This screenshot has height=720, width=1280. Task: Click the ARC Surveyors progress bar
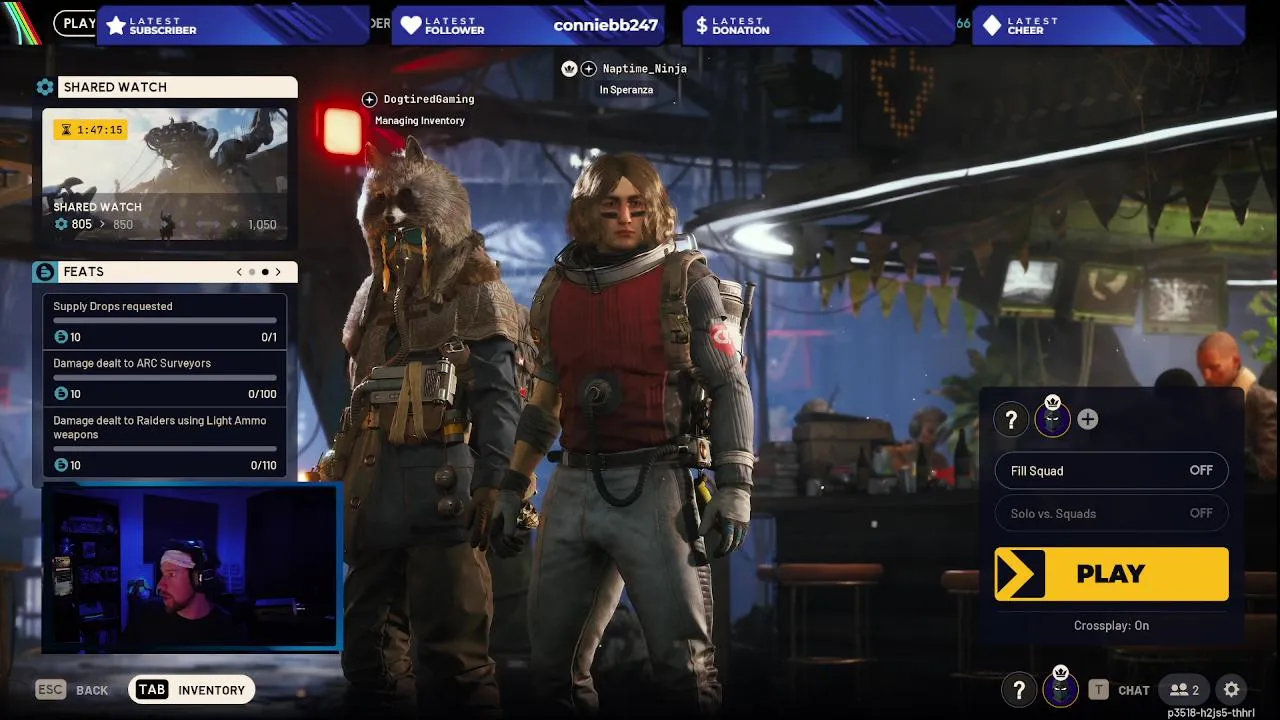165,378
